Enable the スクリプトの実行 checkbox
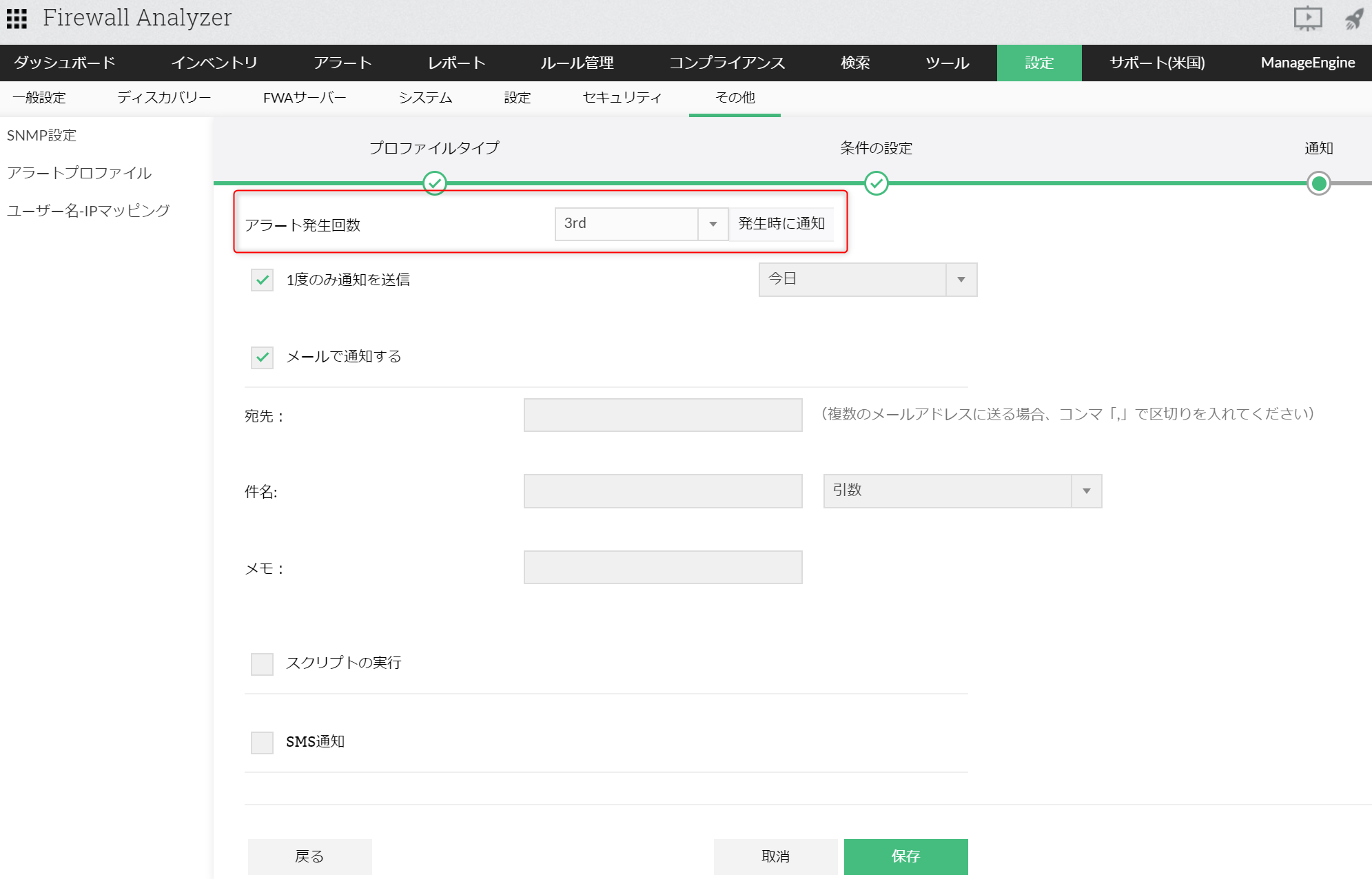Image resolution: width=1372 pixels, height=879 pixels. click(x=262, y=663)
